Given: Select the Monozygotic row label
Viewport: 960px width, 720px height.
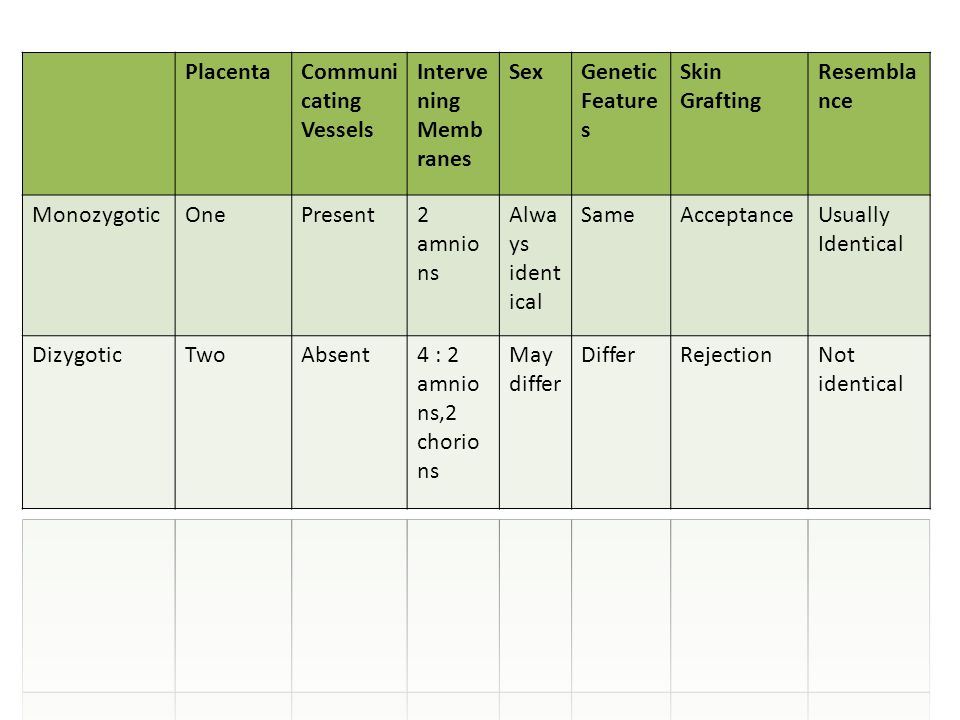Looking at the screenshot, I should pos(99,265).
